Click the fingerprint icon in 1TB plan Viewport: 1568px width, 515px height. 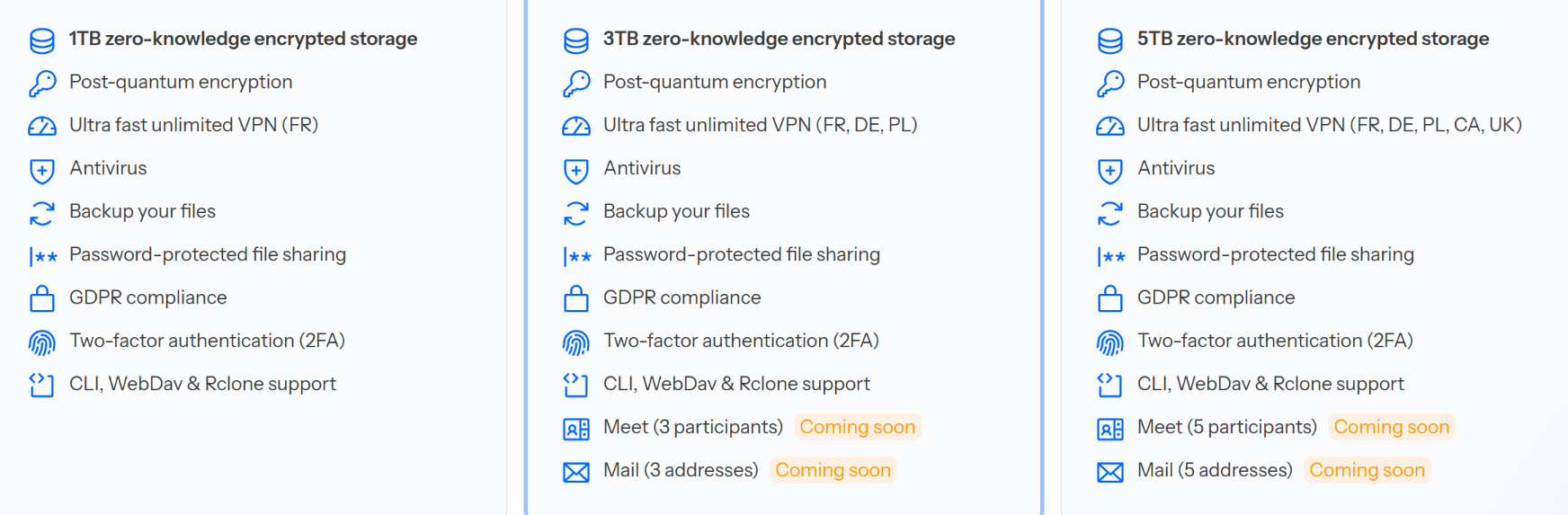coord(42,342)
